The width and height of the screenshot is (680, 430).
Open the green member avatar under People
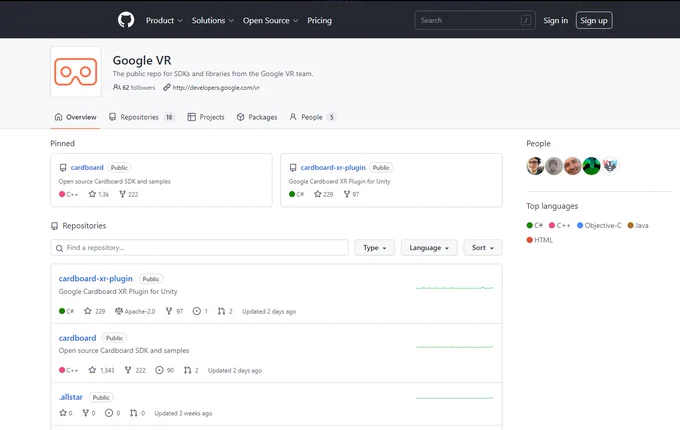(x=591, y=166)
